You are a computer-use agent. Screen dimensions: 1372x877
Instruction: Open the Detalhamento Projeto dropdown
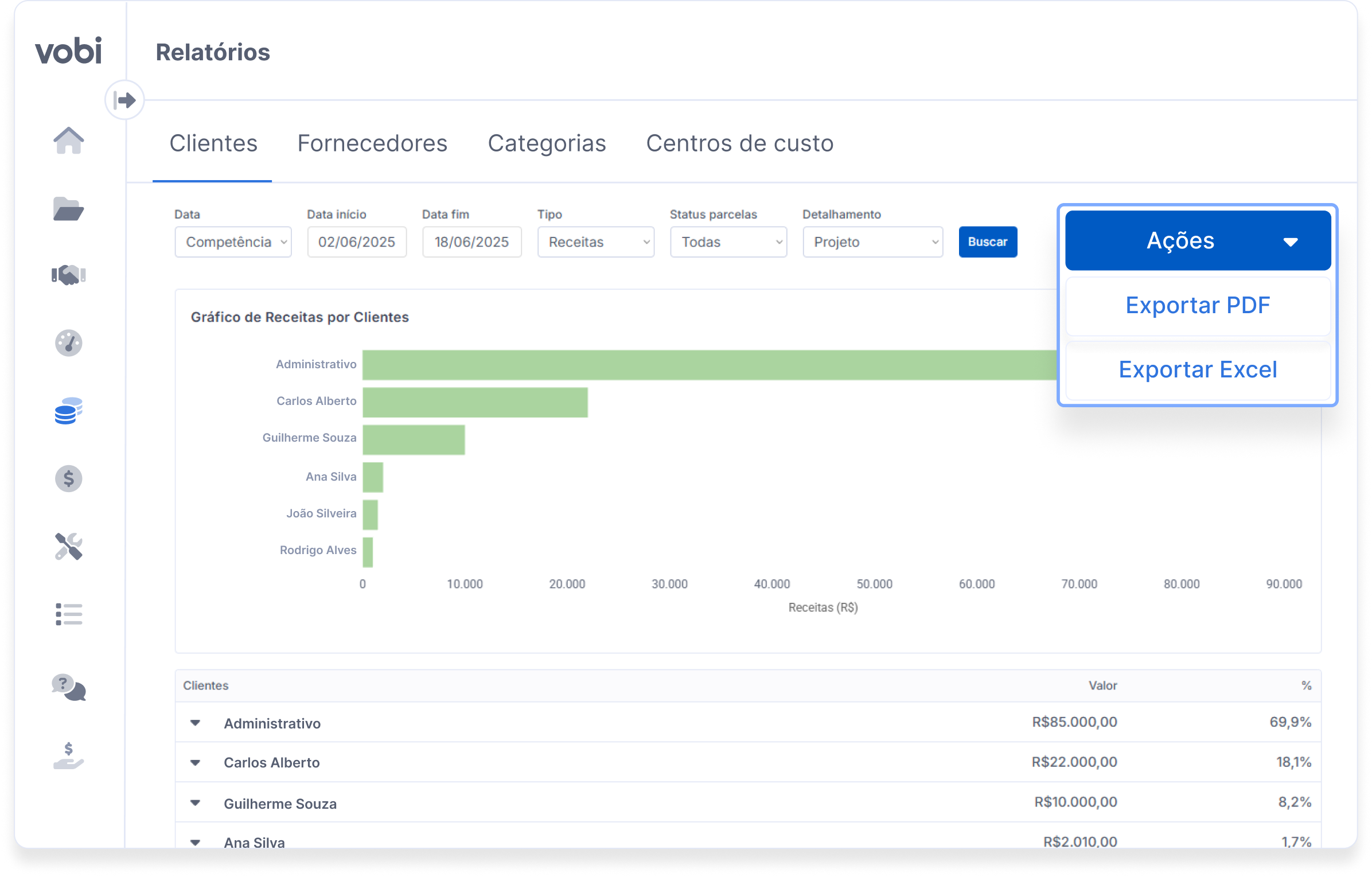[872, 242]
